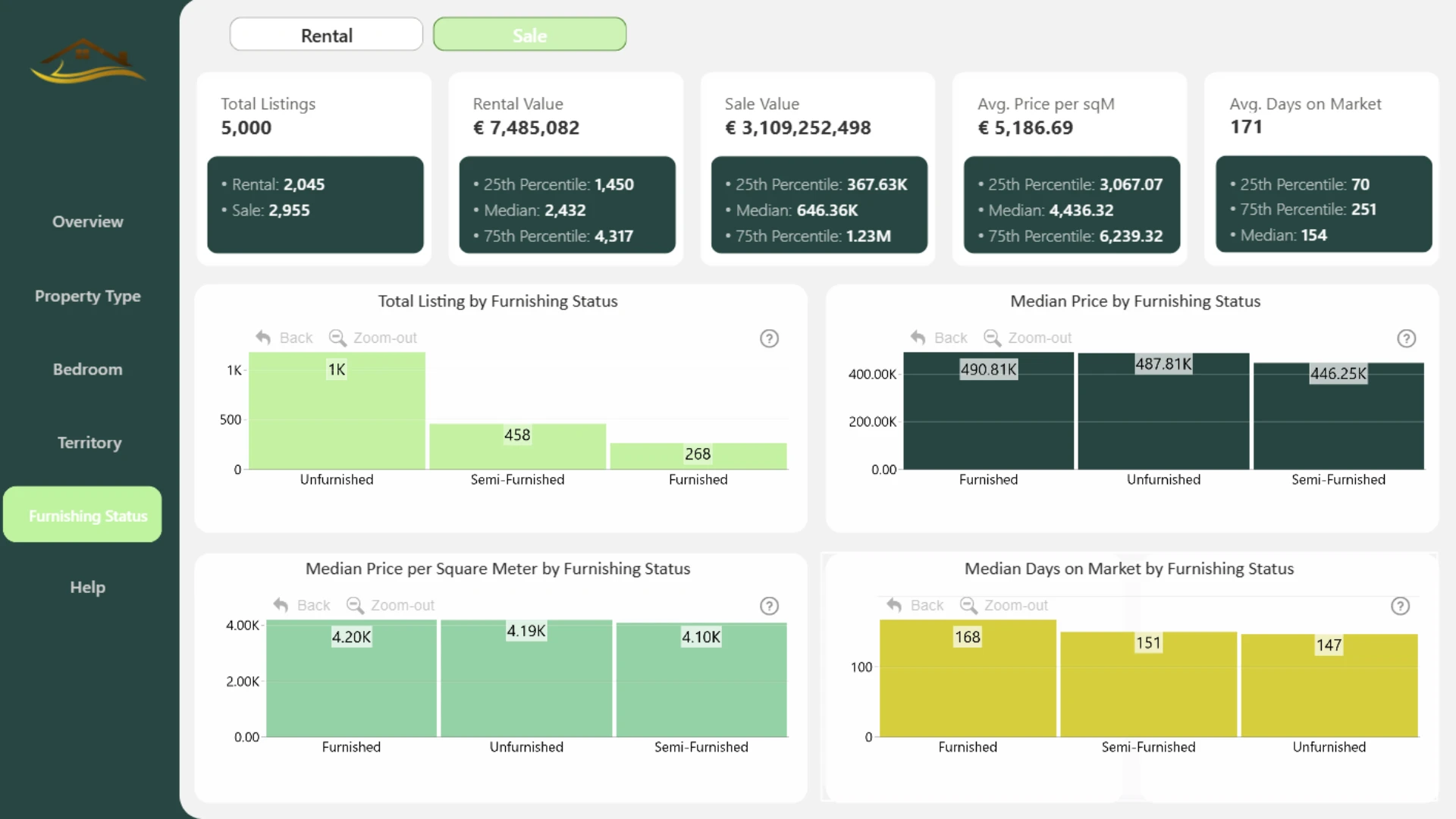1456x819 pixels.
Task: Click Zoom-out in Price per Square Meter chart
Action: tap(391, 605)
